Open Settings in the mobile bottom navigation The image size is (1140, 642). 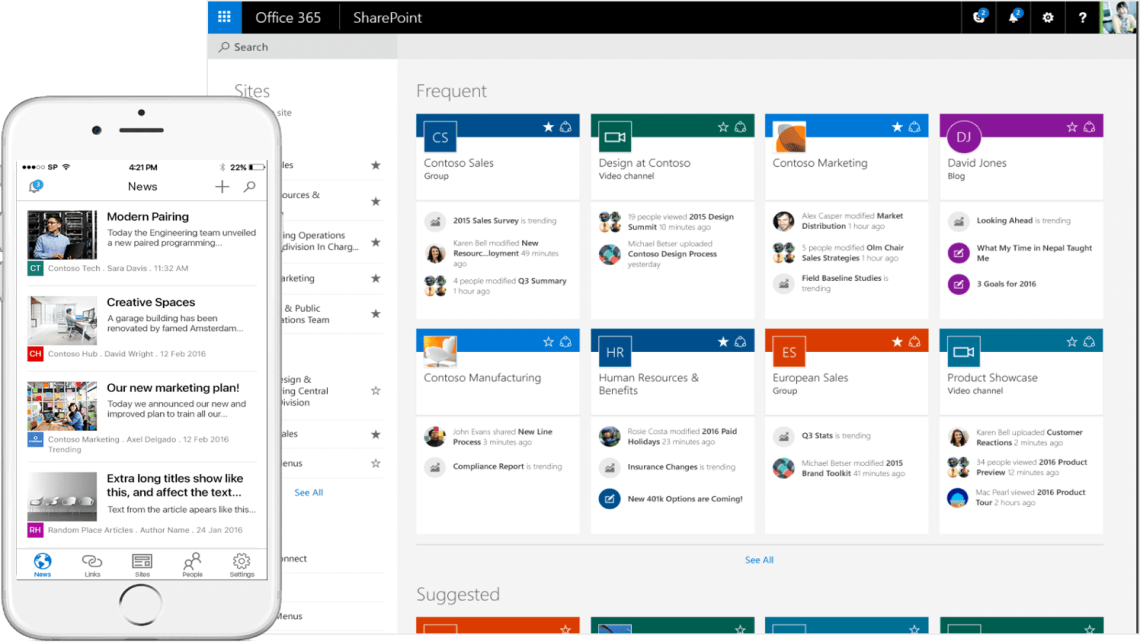(241, 563)
